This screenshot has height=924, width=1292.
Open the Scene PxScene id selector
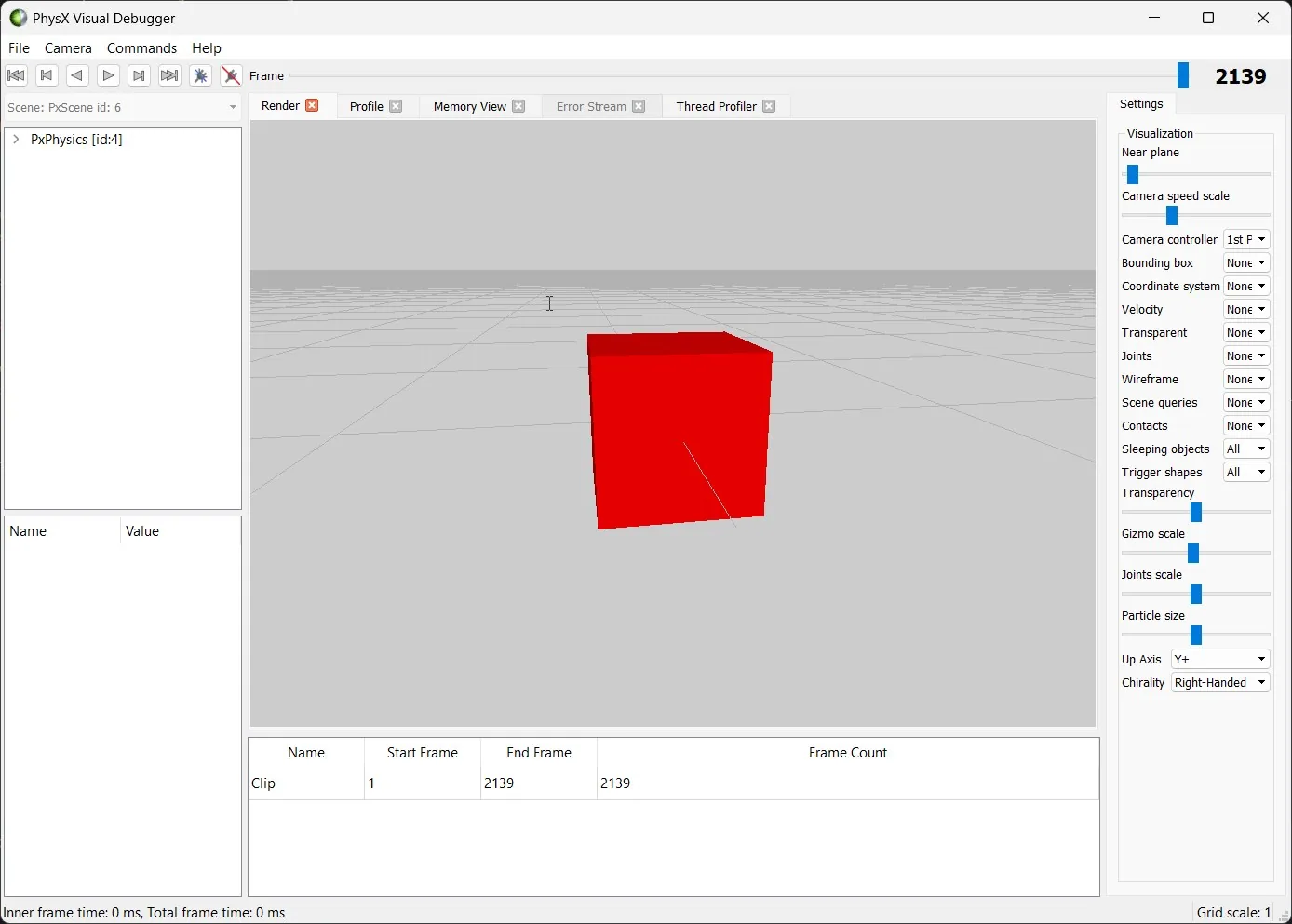tap(123, 108)
